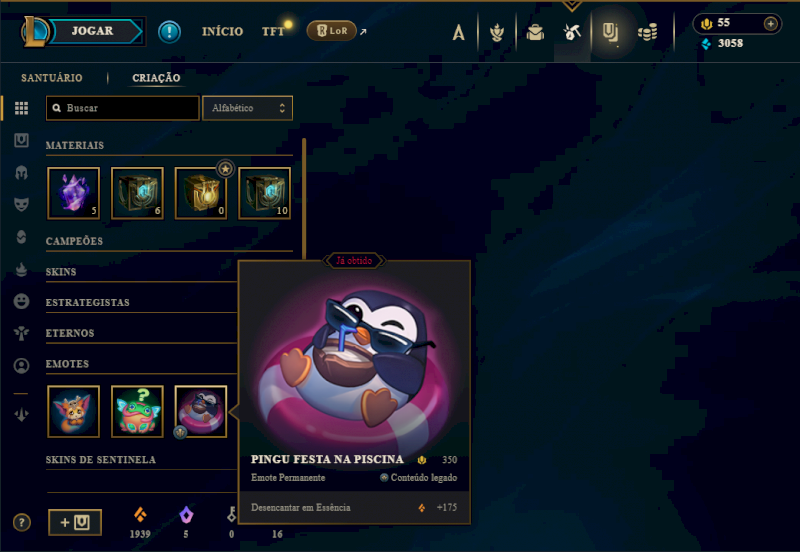This screenshot has height=552, width=800.
Task: Switch to the Santuário tab
Action: (x=52, y=78)
